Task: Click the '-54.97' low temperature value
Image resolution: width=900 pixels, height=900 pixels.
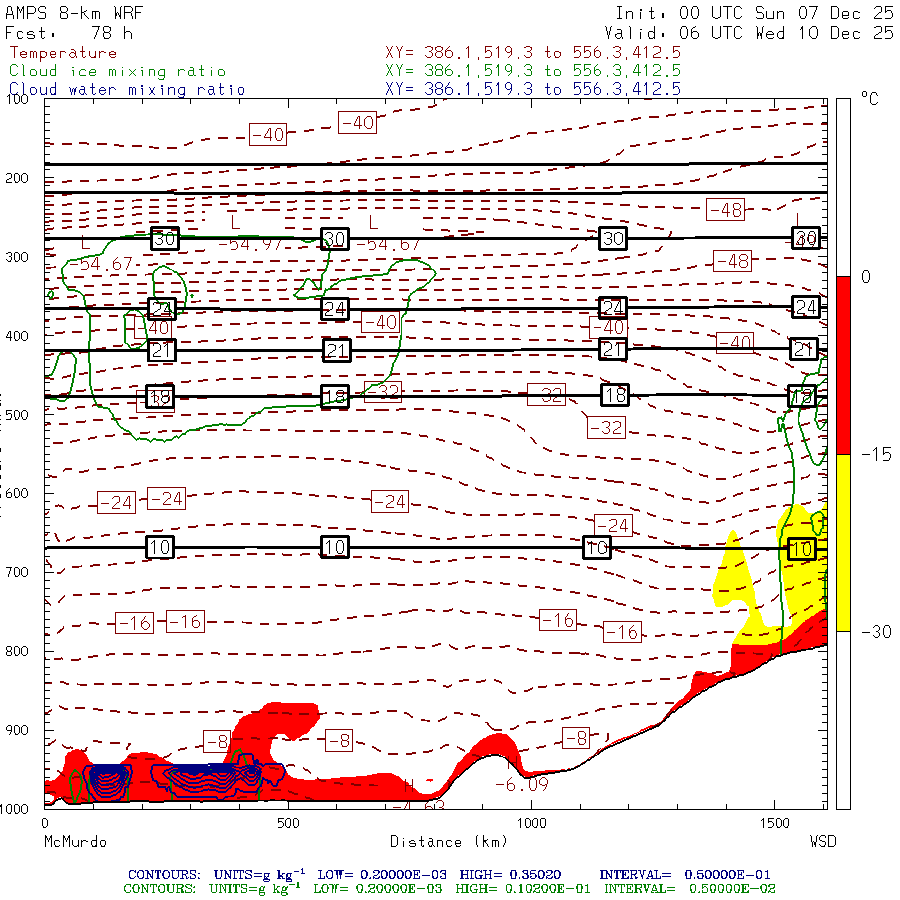Action: 250,245
